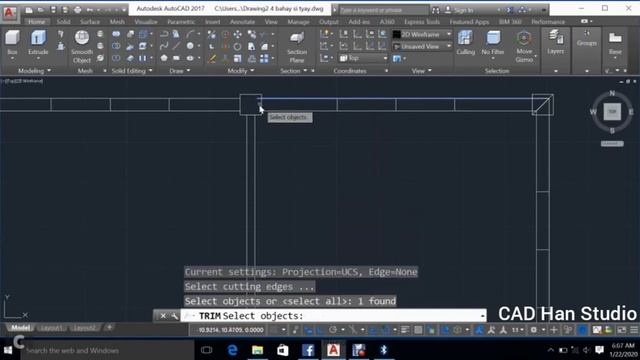Select the Rectangle draw tool
This screenshot has width=640, height=360.
coord(176,58)
